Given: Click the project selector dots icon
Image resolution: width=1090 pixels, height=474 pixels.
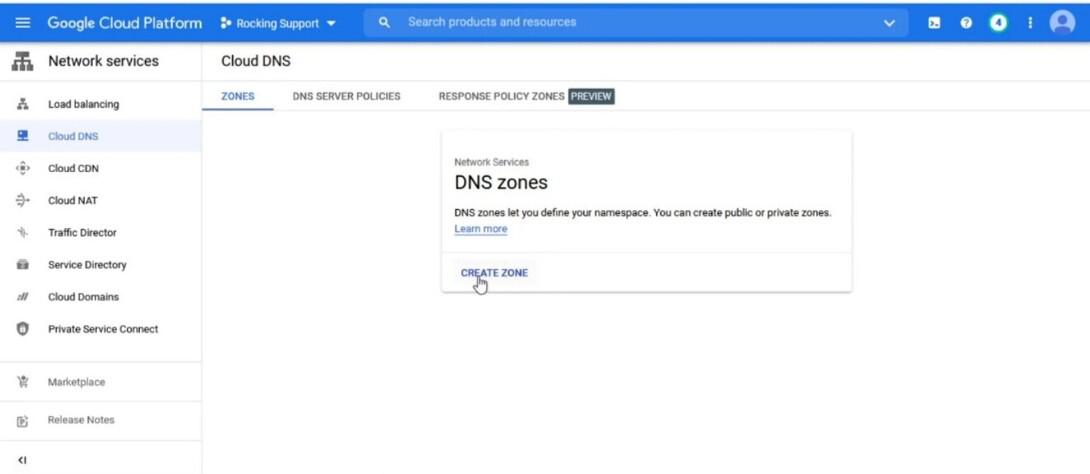Looking at the screenshot, I should (225, 23).
